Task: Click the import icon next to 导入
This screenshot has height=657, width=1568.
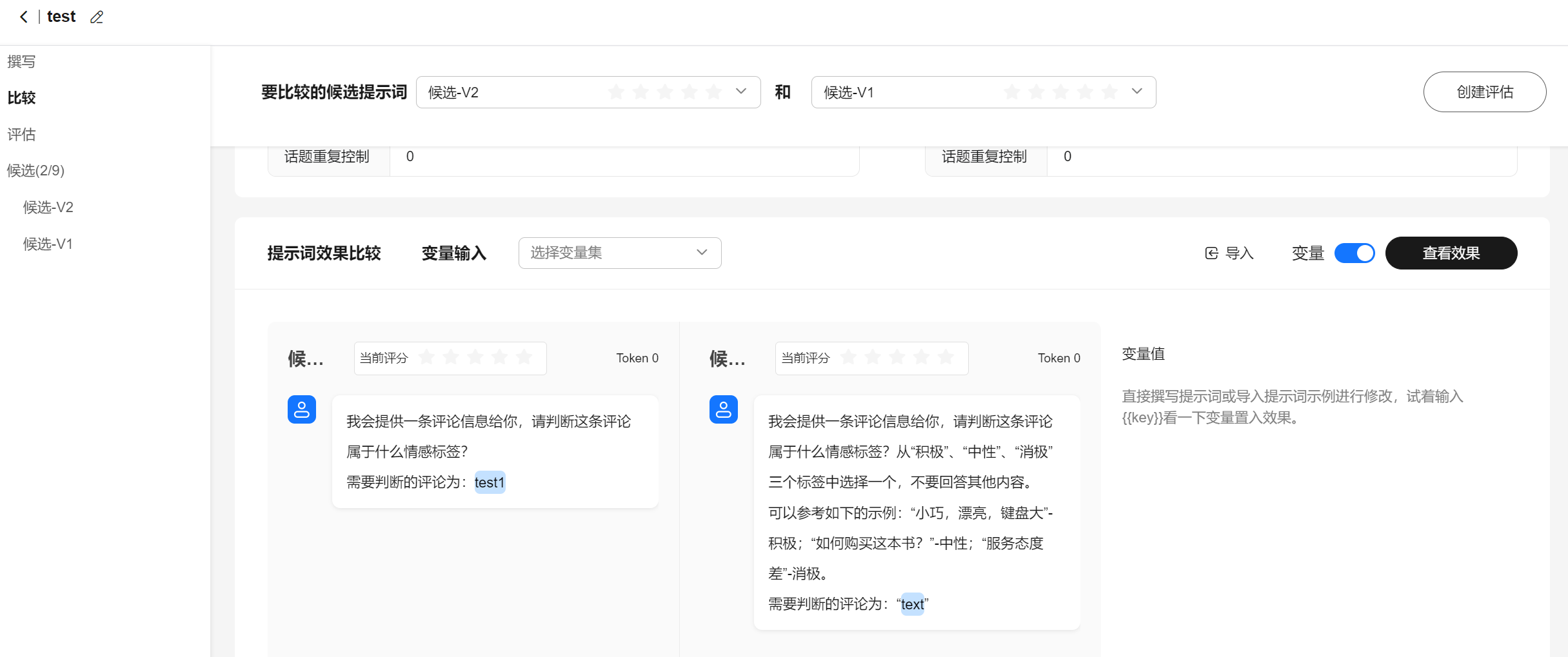Action: 1211,253
